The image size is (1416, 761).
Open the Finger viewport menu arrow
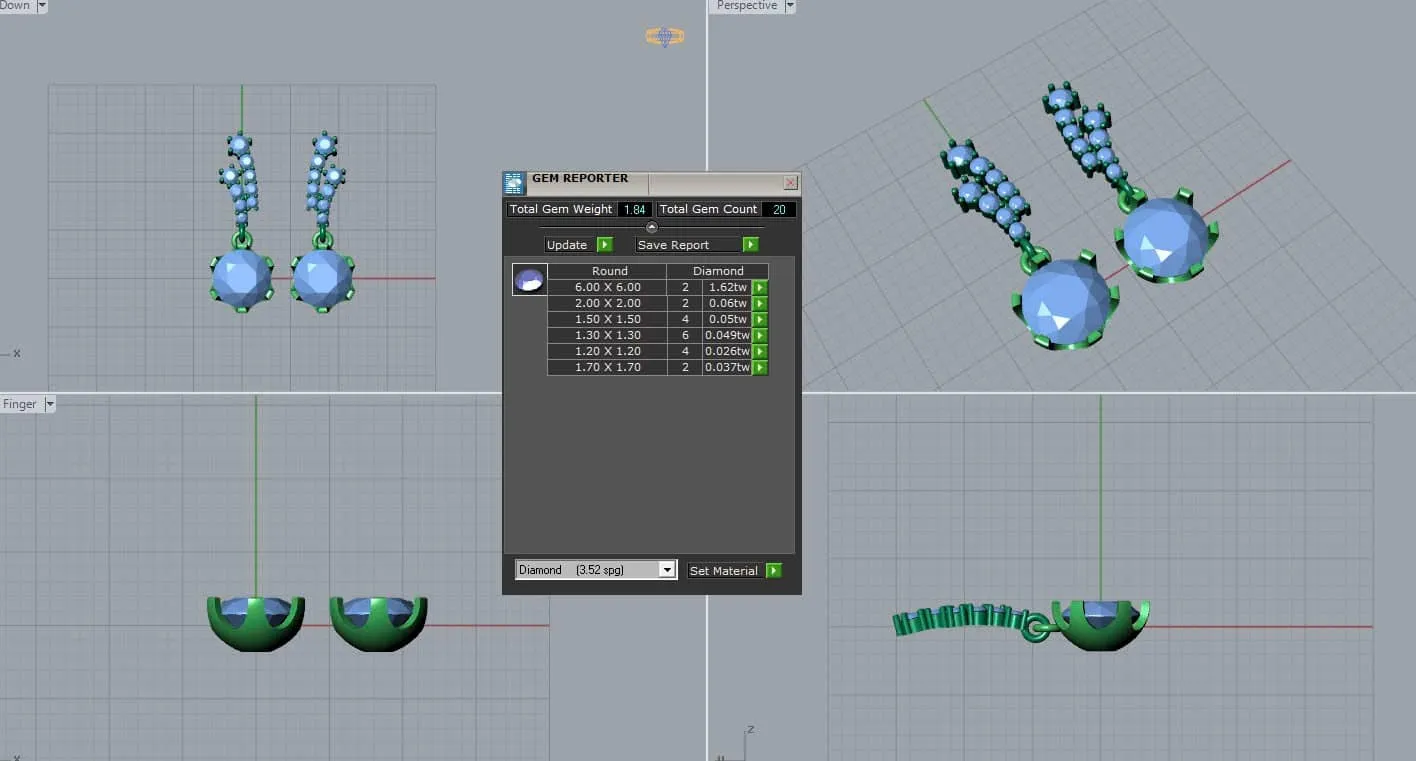[50, 404]
